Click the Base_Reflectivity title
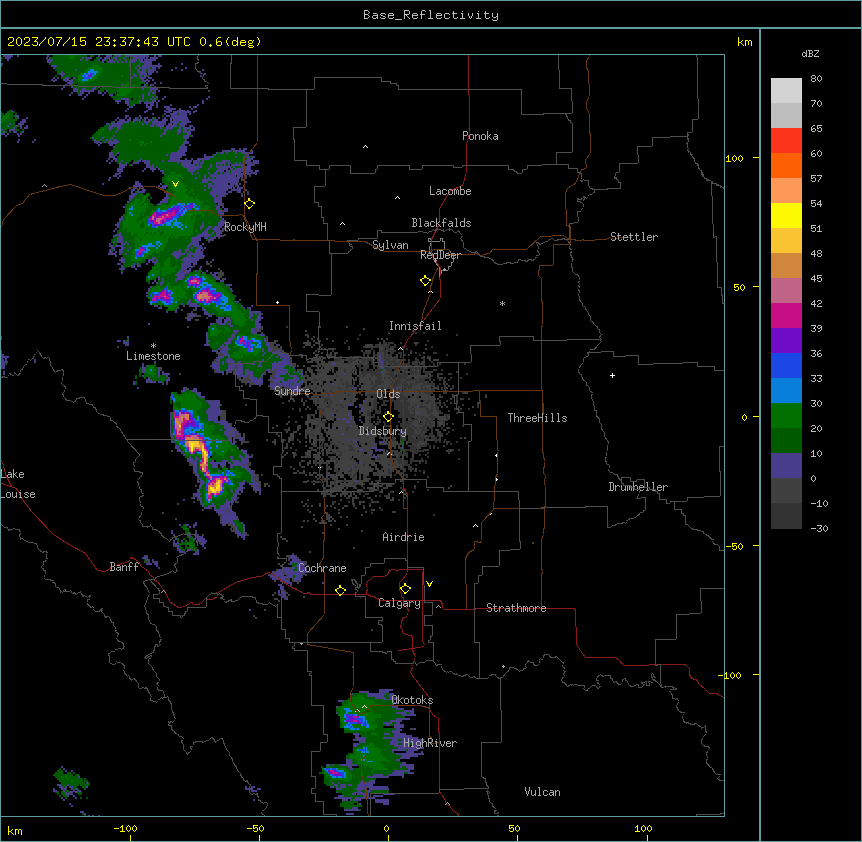This screenshot has height=842, width=862. point(431,15)
